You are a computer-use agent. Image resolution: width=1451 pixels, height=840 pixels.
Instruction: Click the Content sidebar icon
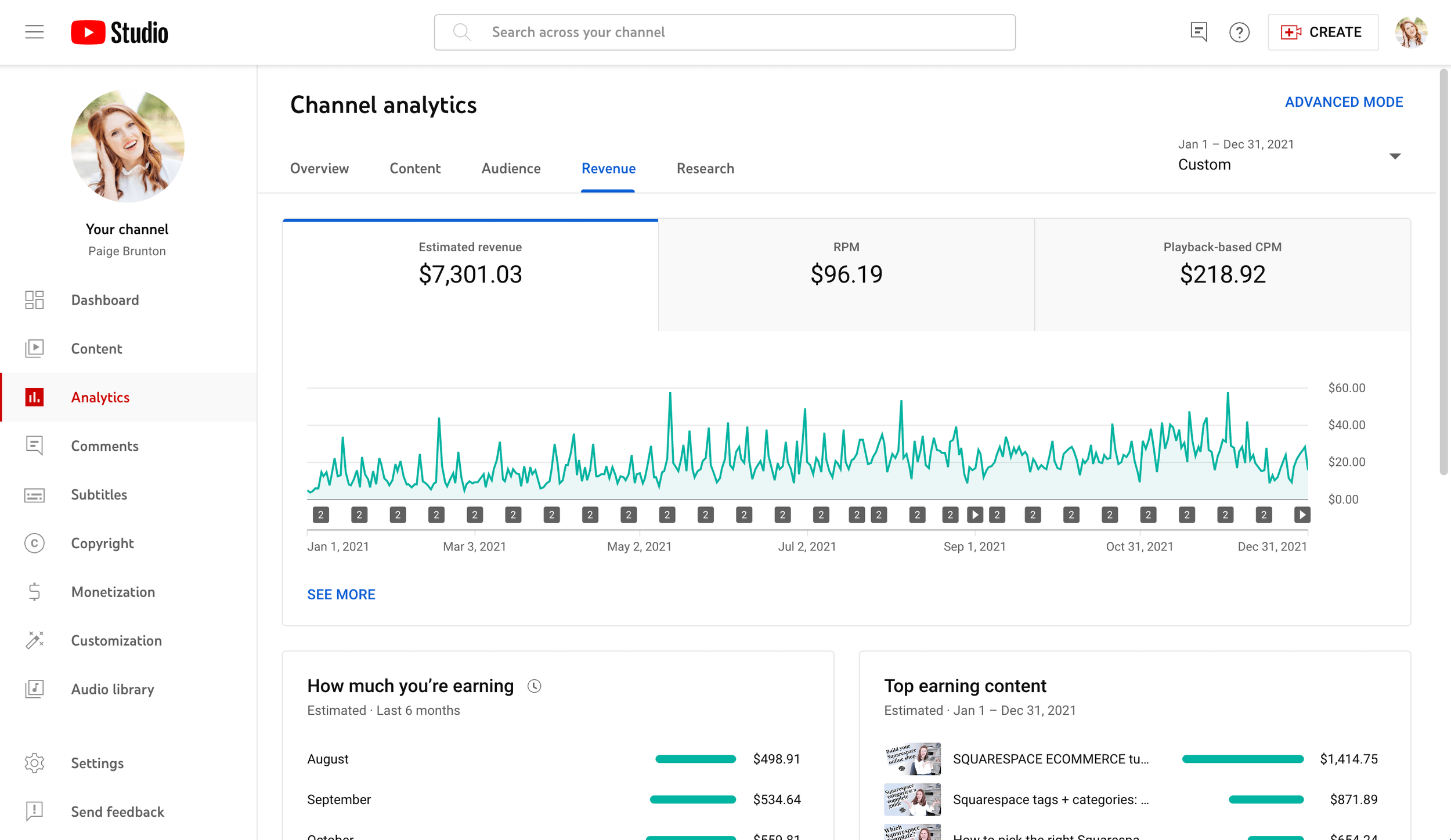coord(34,348)
